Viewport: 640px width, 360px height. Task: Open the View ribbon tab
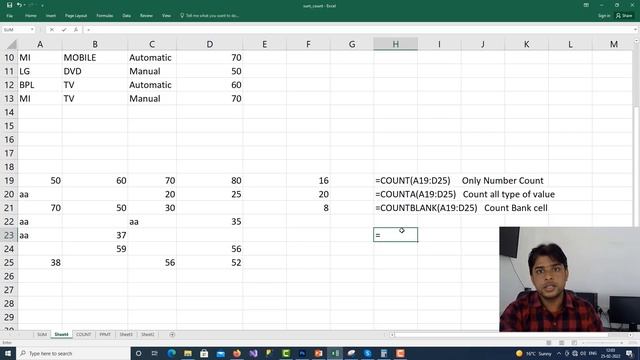166,16
